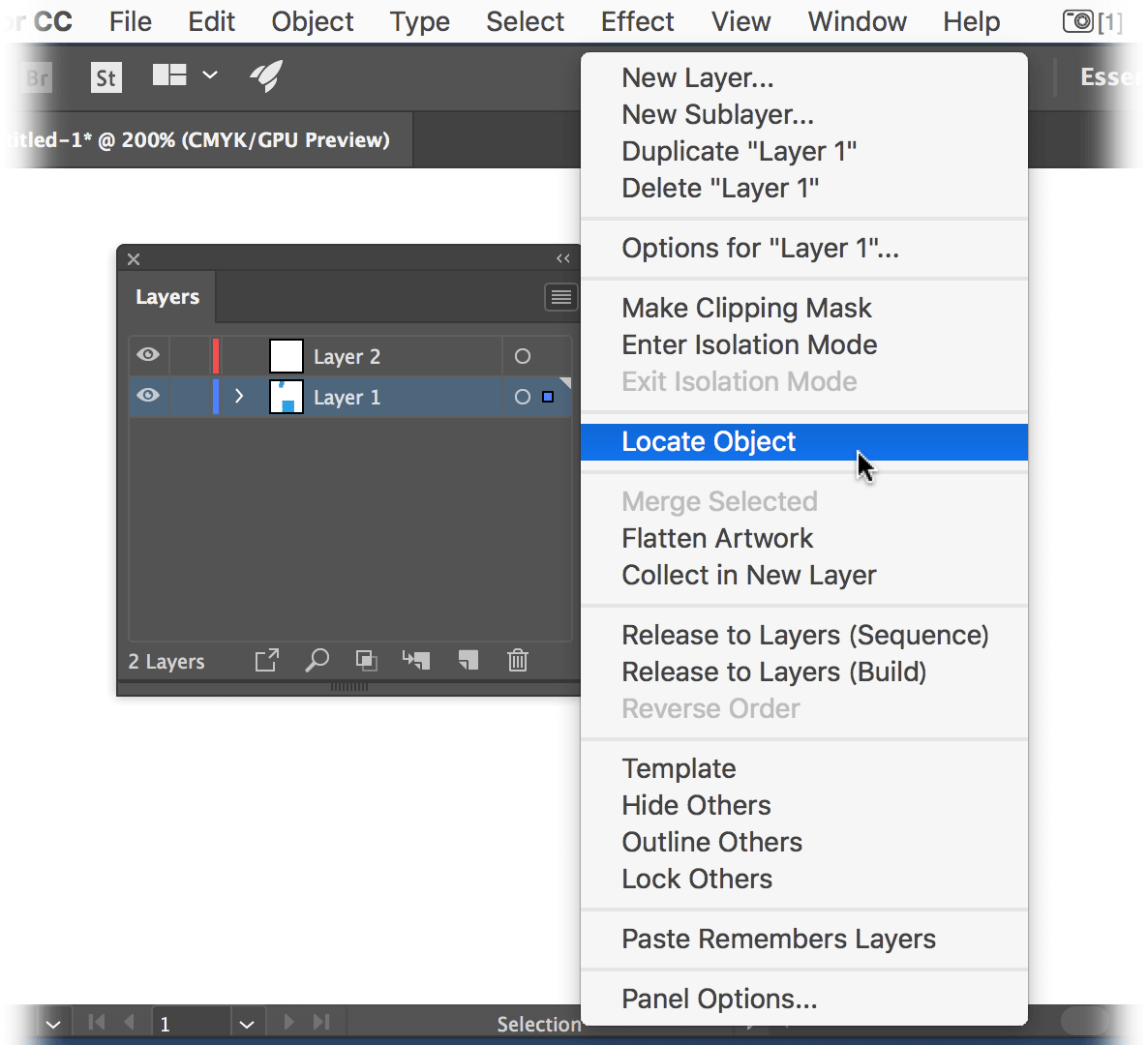
Task: Choose Release to Layers (Build)
Action: click(x=804, y=672)
